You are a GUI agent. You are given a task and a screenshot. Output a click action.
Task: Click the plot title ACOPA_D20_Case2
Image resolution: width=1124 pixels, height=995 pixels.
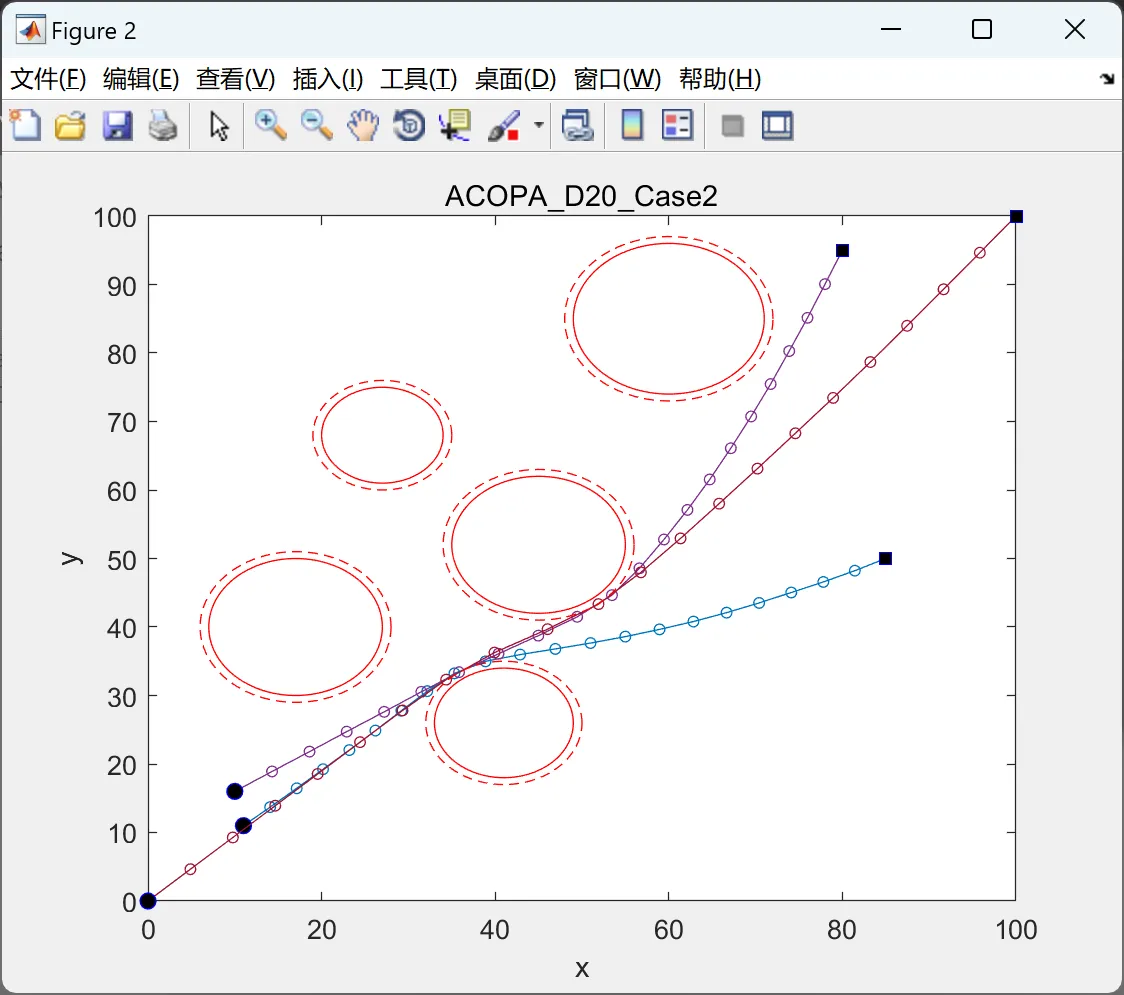(581, 196)
